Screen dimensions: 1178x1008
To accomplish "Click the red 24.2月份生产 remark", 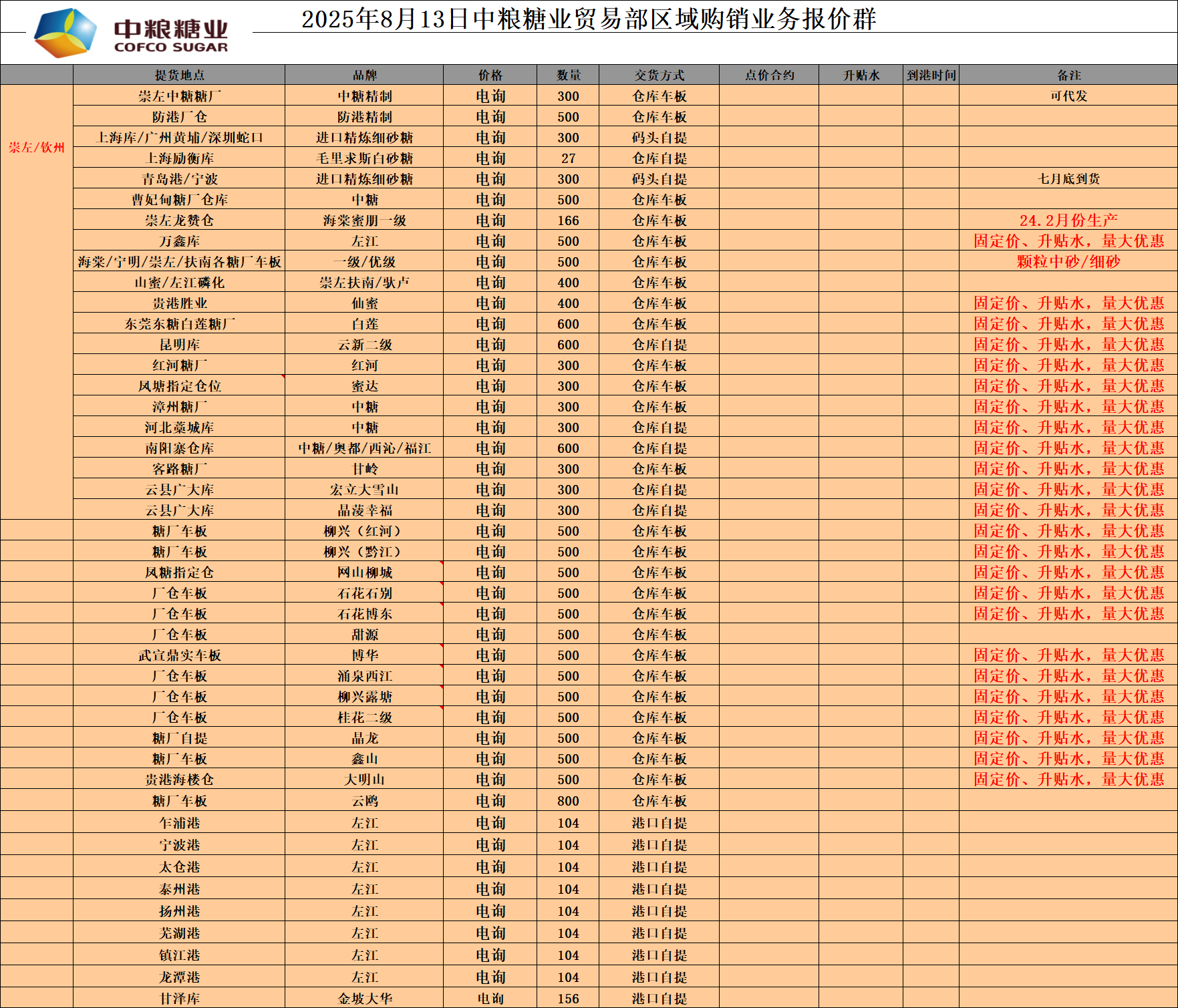I will point(1068,220).
